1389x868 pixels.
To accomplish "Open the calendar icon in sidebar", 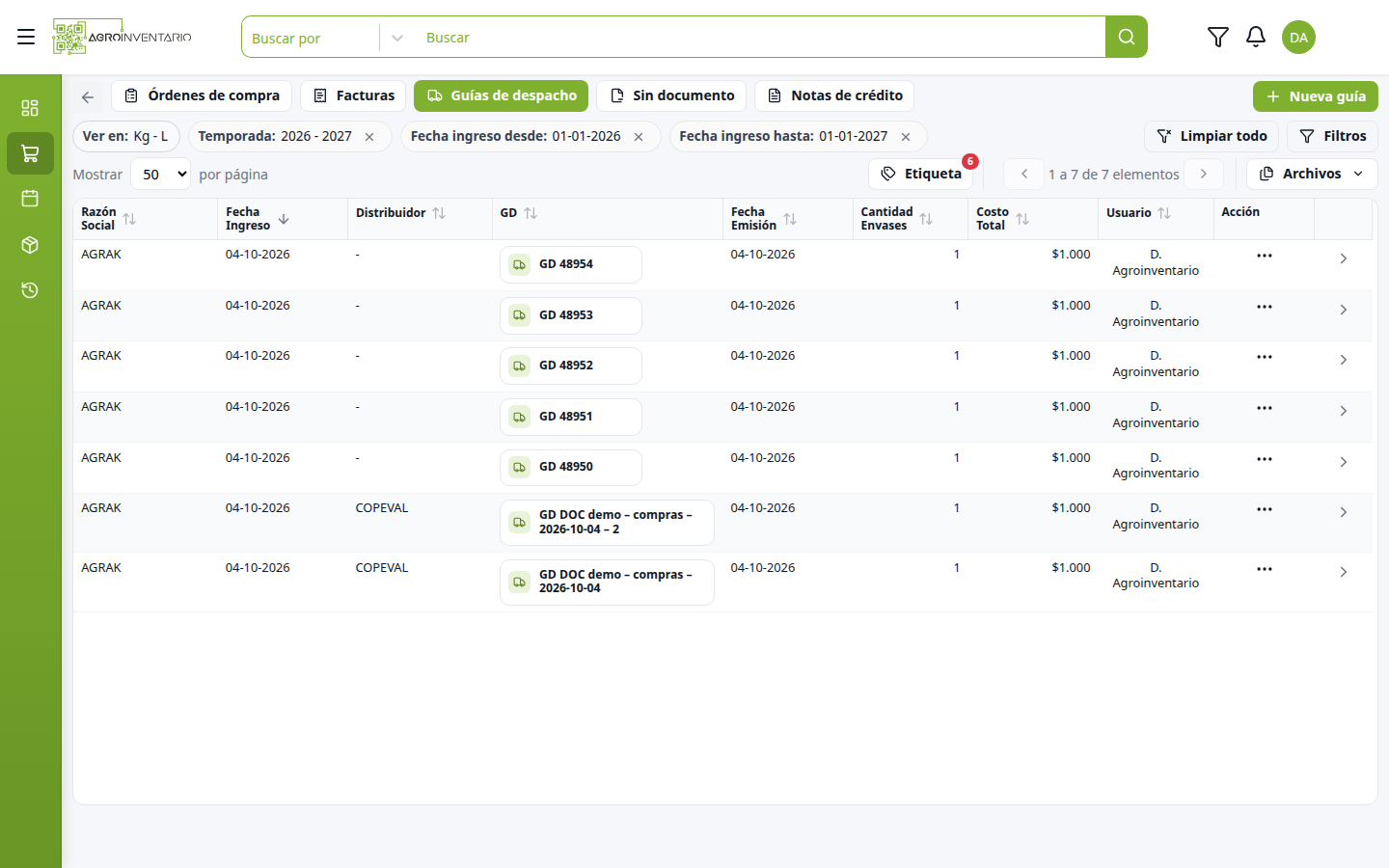I will [x=30, y=199].
